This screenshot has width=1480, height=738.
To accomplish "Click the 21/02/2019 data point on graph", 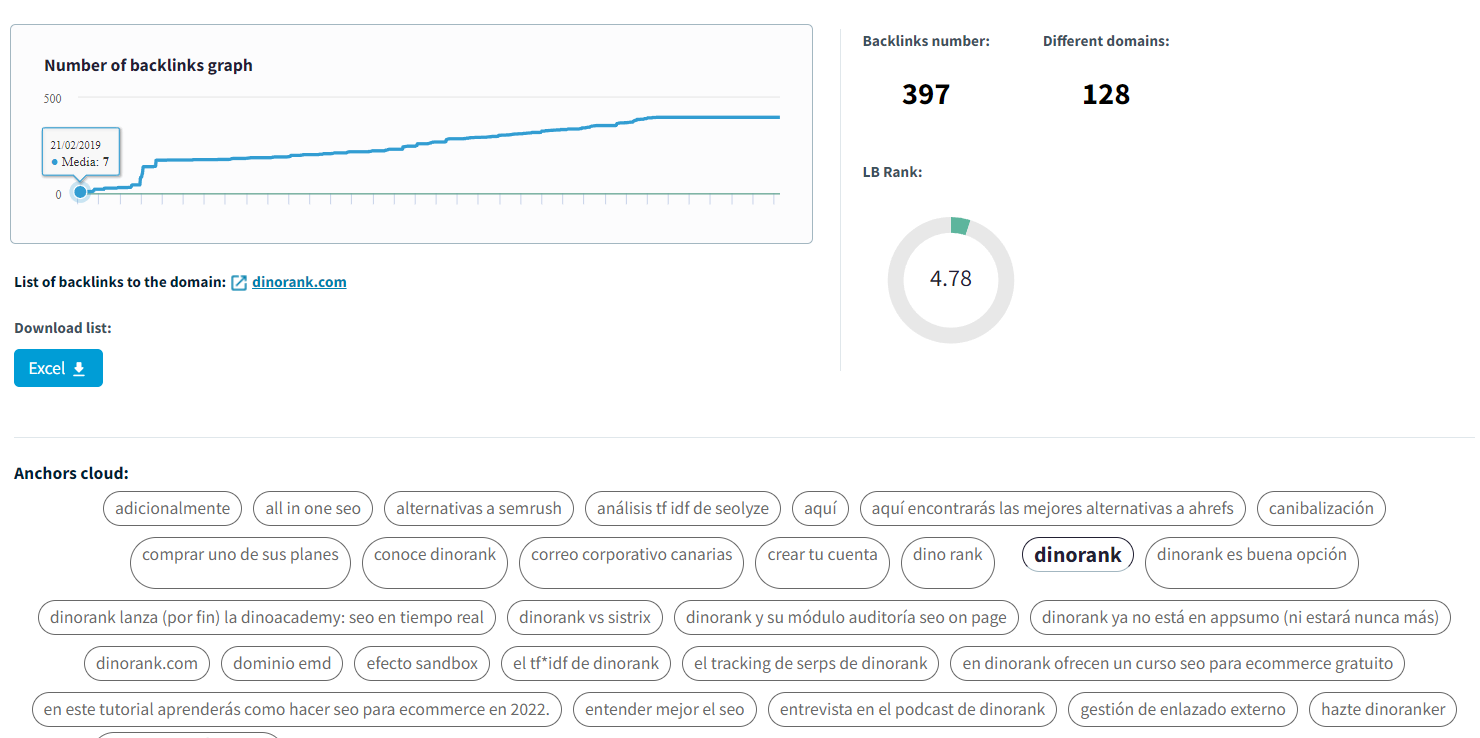I will pyautogui.click(x=80, y=192).
